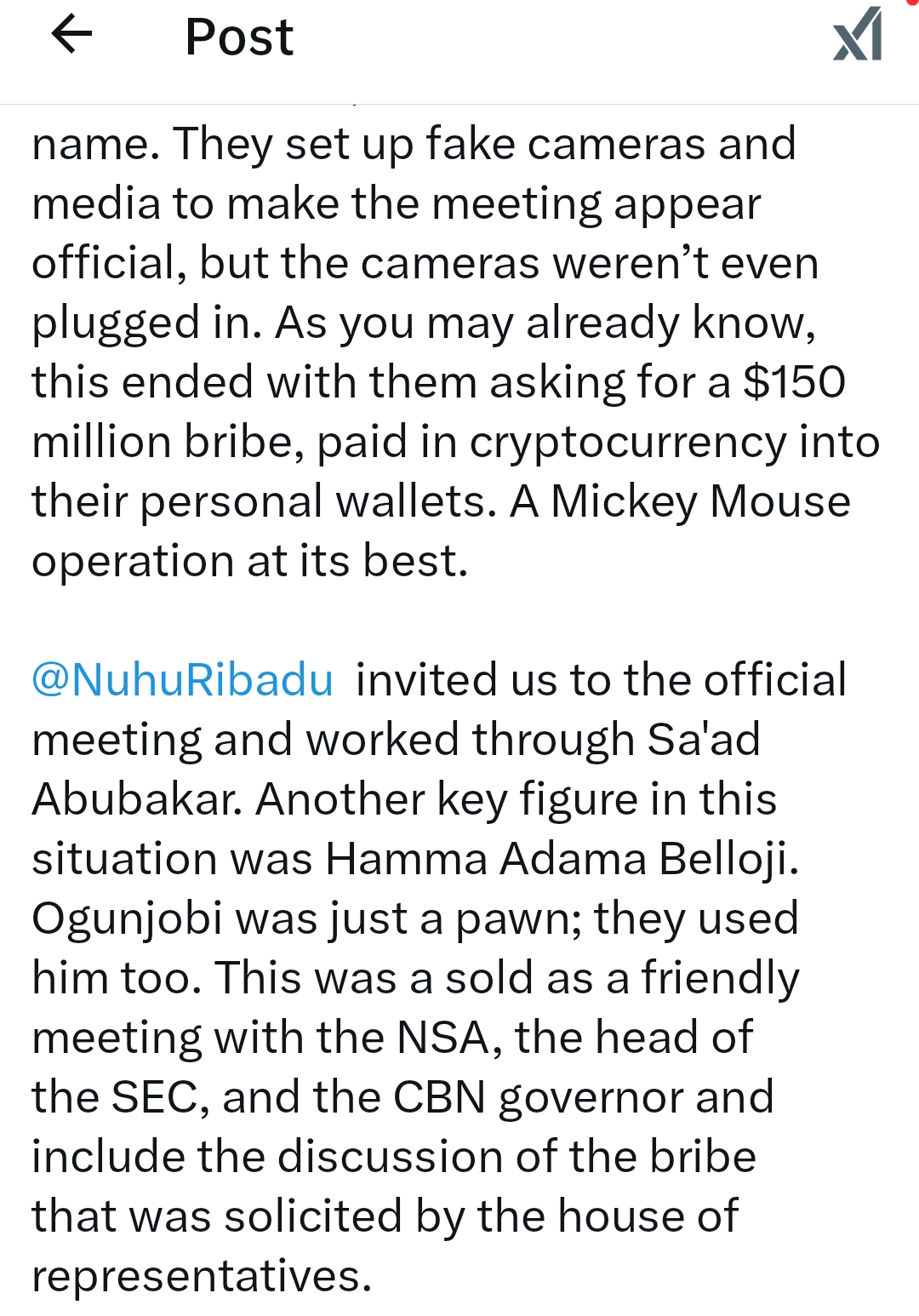Click the name "Ogunjobi" in the post
The width and height of the screenshot is (919, 1316).
click(127, 920)
